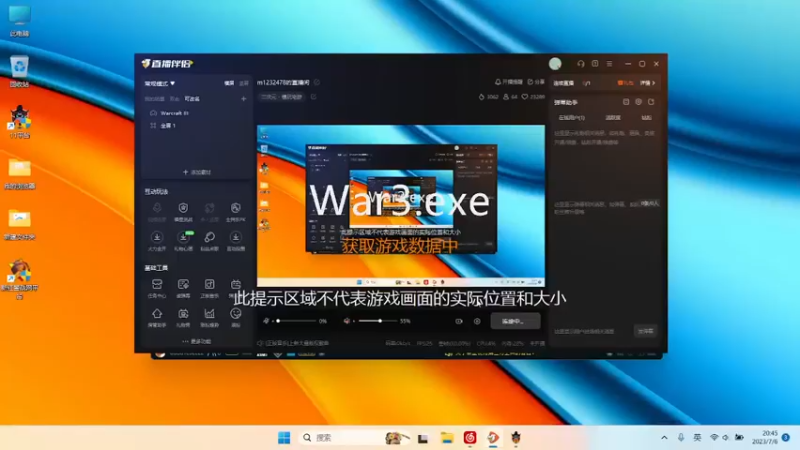Open 任务中心 in basic tools
The height and width of the screenshot is (450, 800).
(x=157, y=287)
